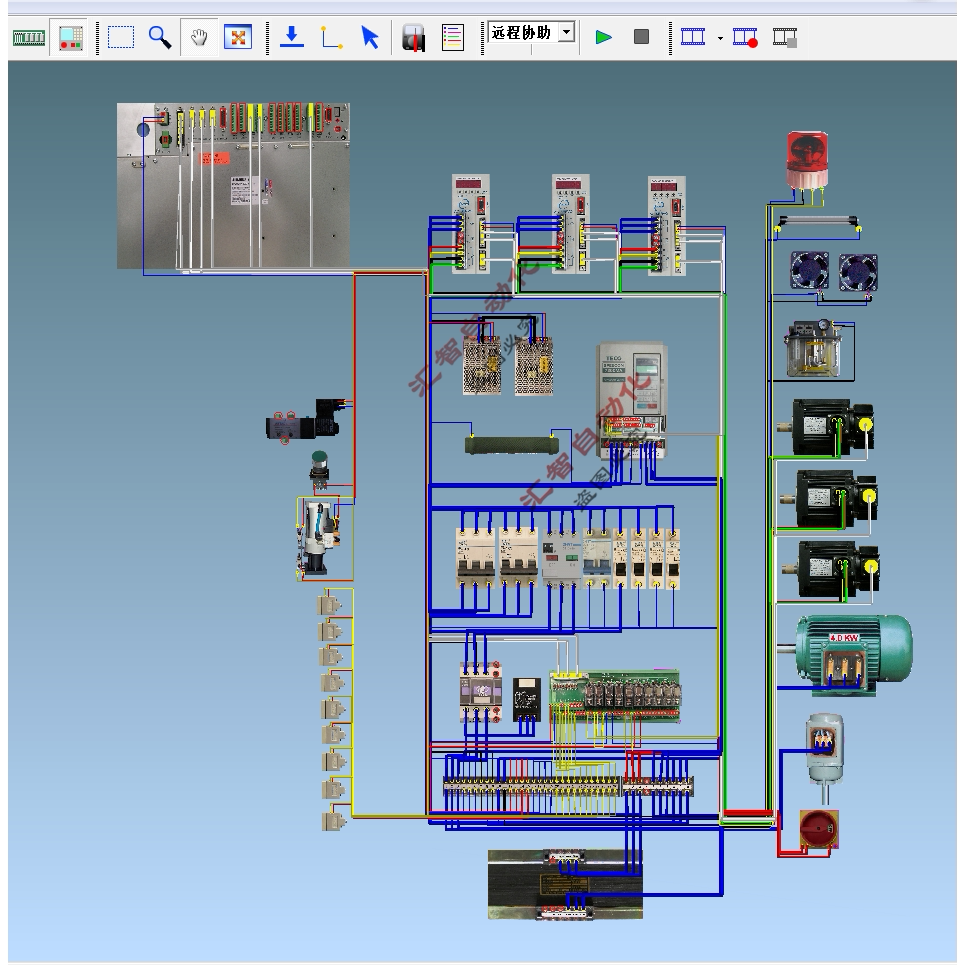
Task: Select the blue arrow pointer tool
Action: tap(370, 37)
